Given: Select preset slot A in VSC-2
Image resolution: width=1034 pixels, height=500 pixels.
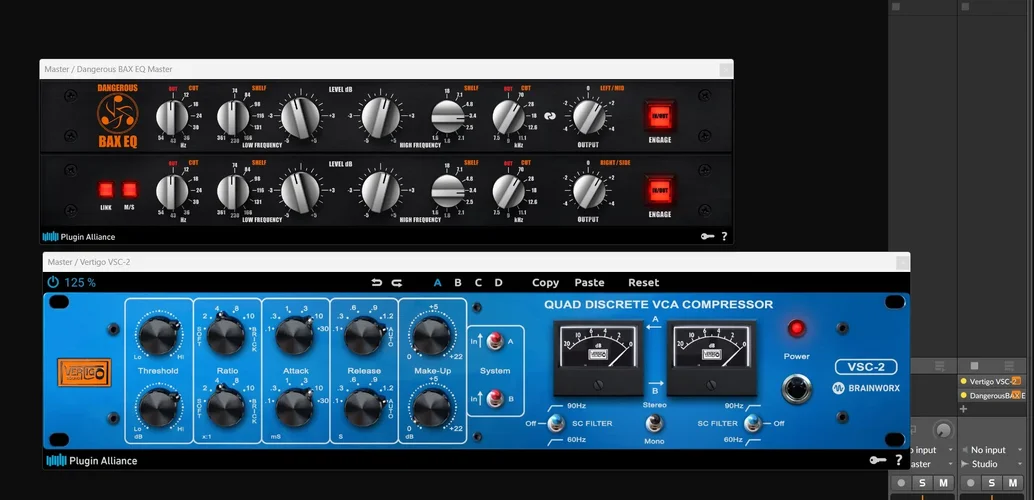Looking at the screenshot, I should tap(437, 282).
